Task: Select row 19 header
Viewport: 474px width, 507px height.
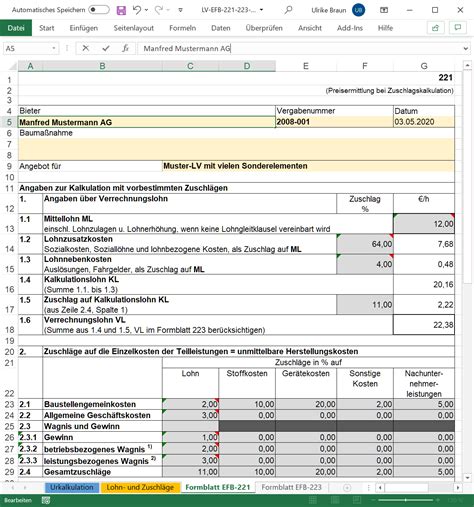Action: (x=9, y=341)
